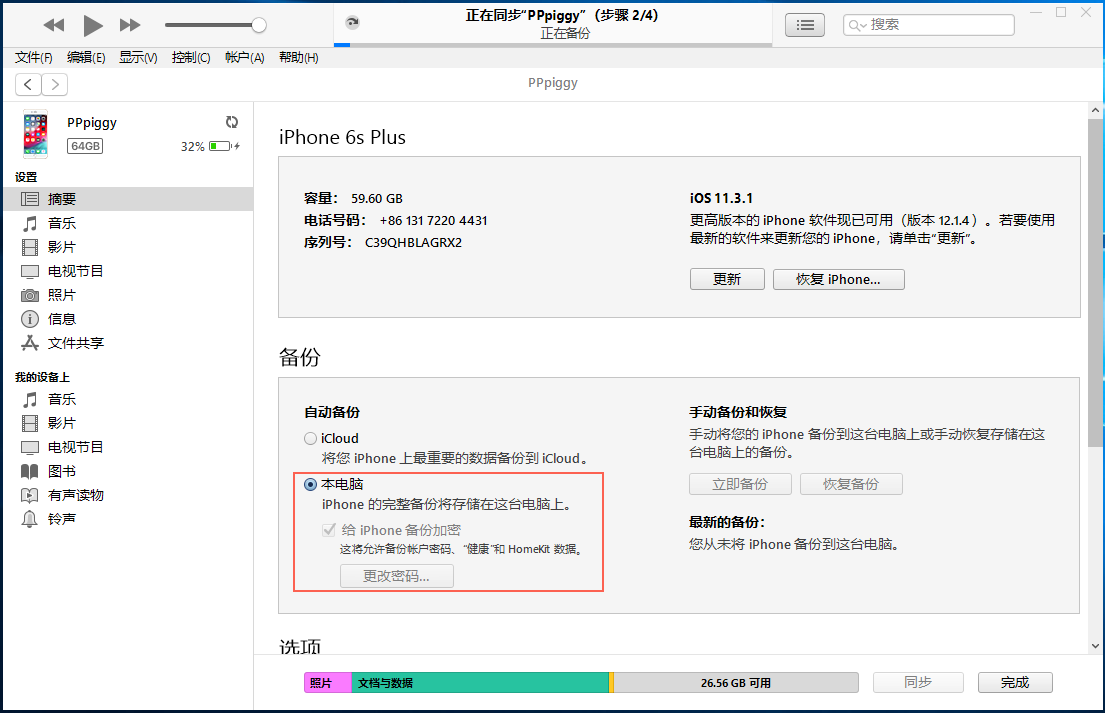Click the iOS 11.3.1 version text

click(721, 198)
